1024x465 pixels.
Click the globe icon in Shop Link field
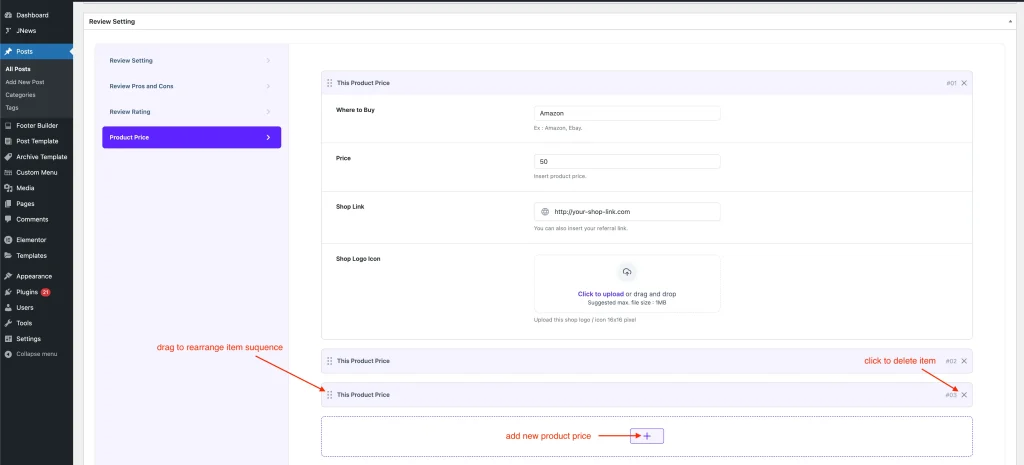coord(545,212)
